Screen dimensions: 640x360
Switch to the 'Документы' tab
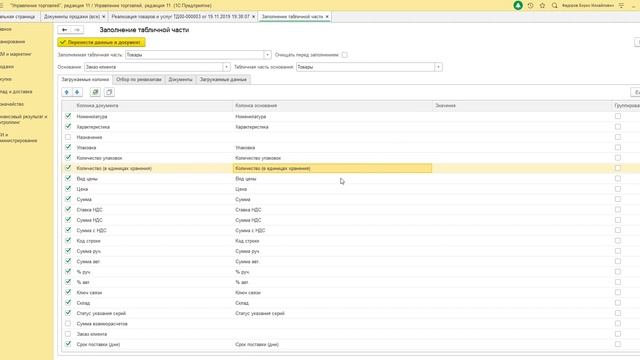tap(180, 80)
